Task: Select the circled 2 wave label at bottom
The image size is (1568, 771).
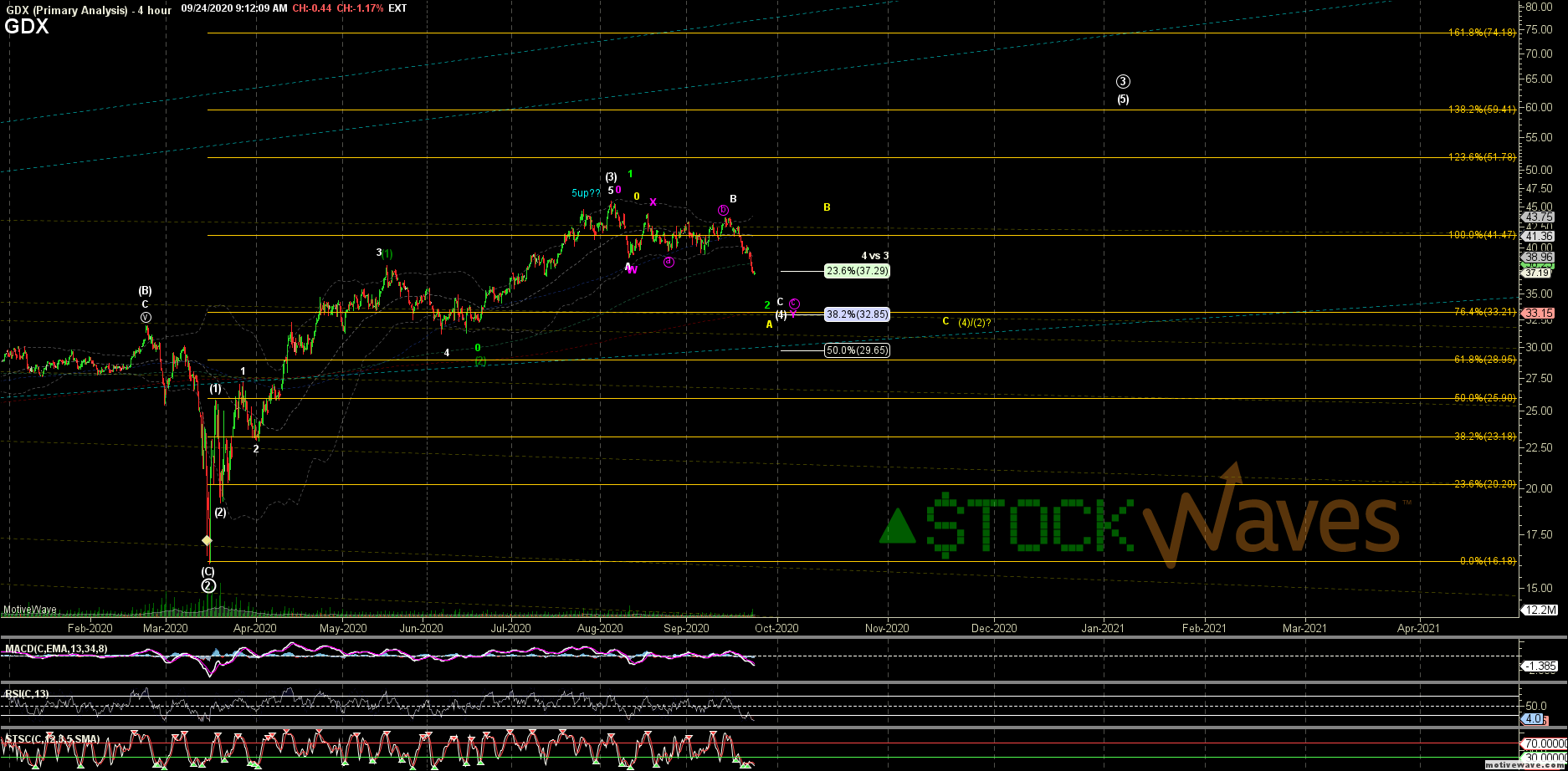Action: tap(208, 586)
